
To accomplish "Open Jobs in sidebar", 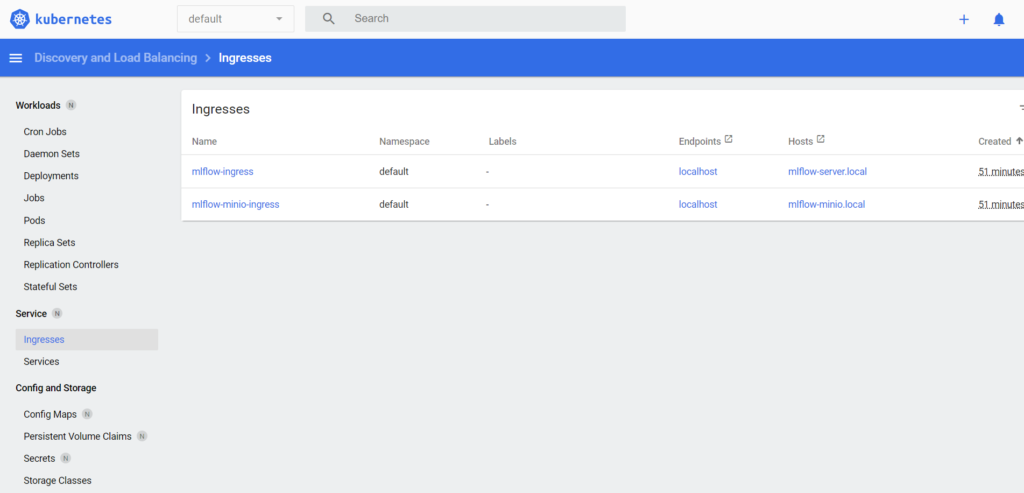I will [34, 198].
